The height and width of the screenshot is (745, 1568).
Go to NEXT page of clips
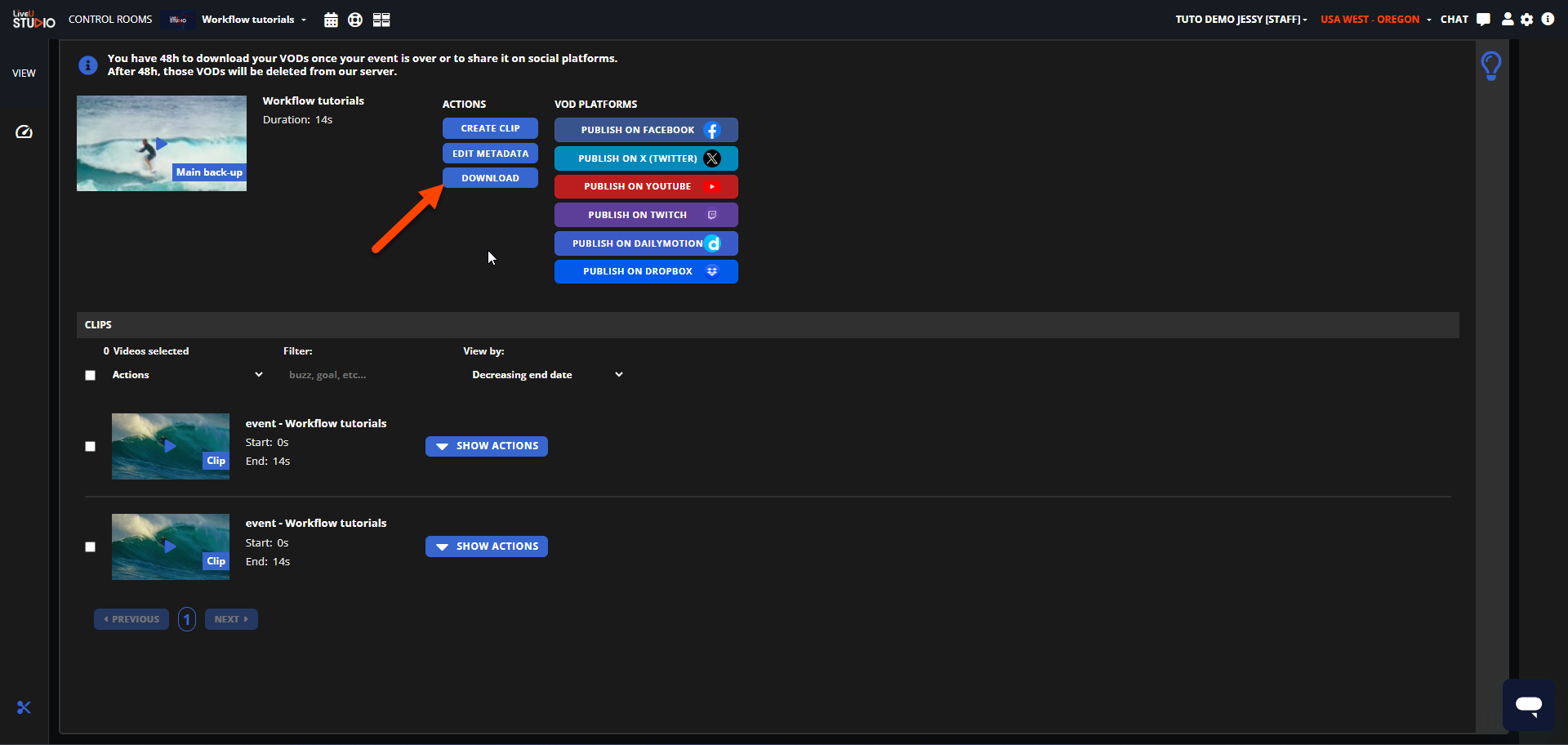click(x=231, y=619)
